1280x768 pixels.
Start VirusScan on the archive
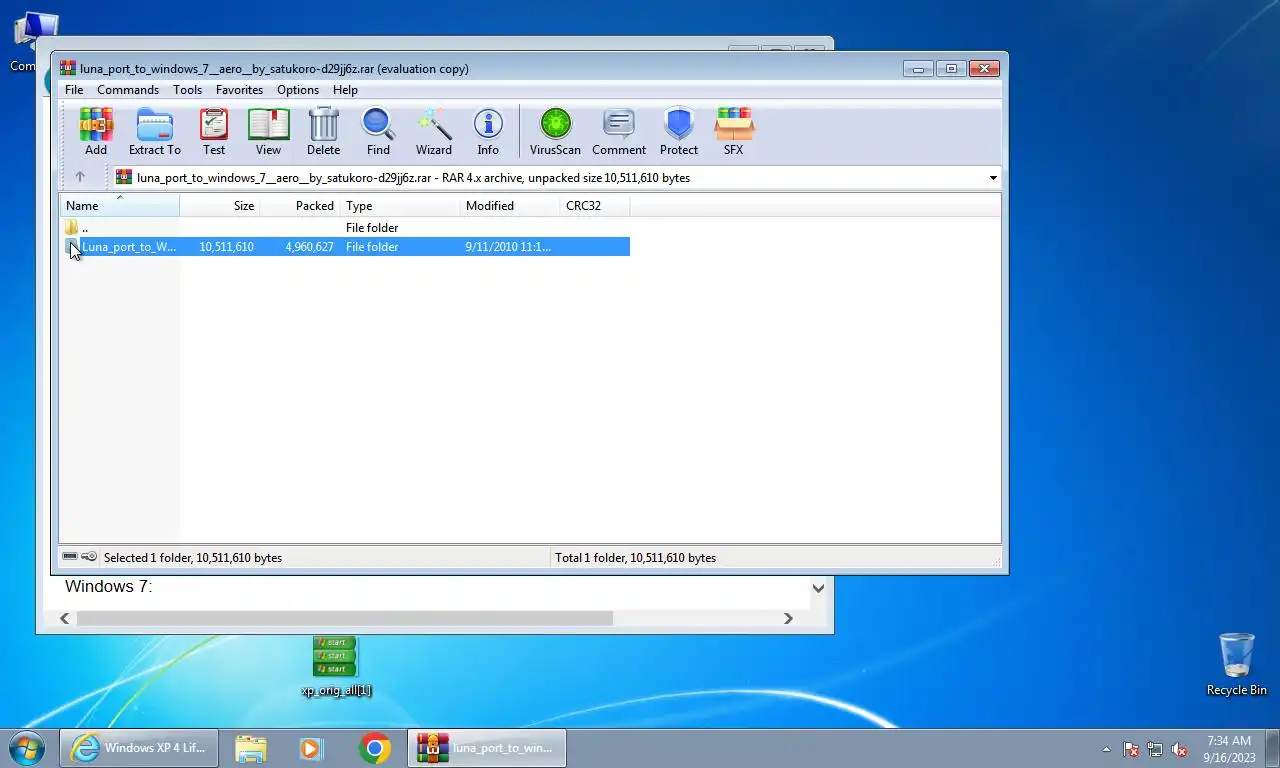[x=555, y=132]
